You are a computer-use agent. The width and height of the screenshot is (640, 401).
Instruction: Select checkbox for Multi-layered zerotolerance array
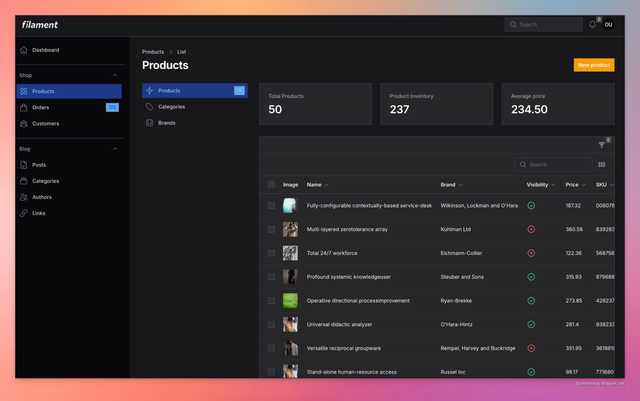tap(271, 229)
